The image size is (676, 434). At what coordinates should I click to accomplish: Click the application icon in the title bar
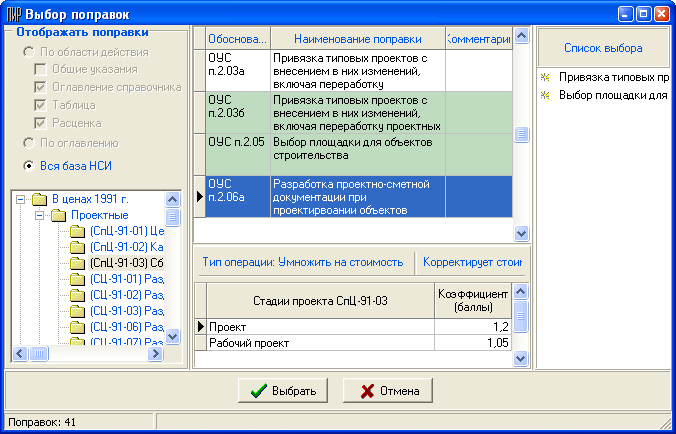pos(12,15)
